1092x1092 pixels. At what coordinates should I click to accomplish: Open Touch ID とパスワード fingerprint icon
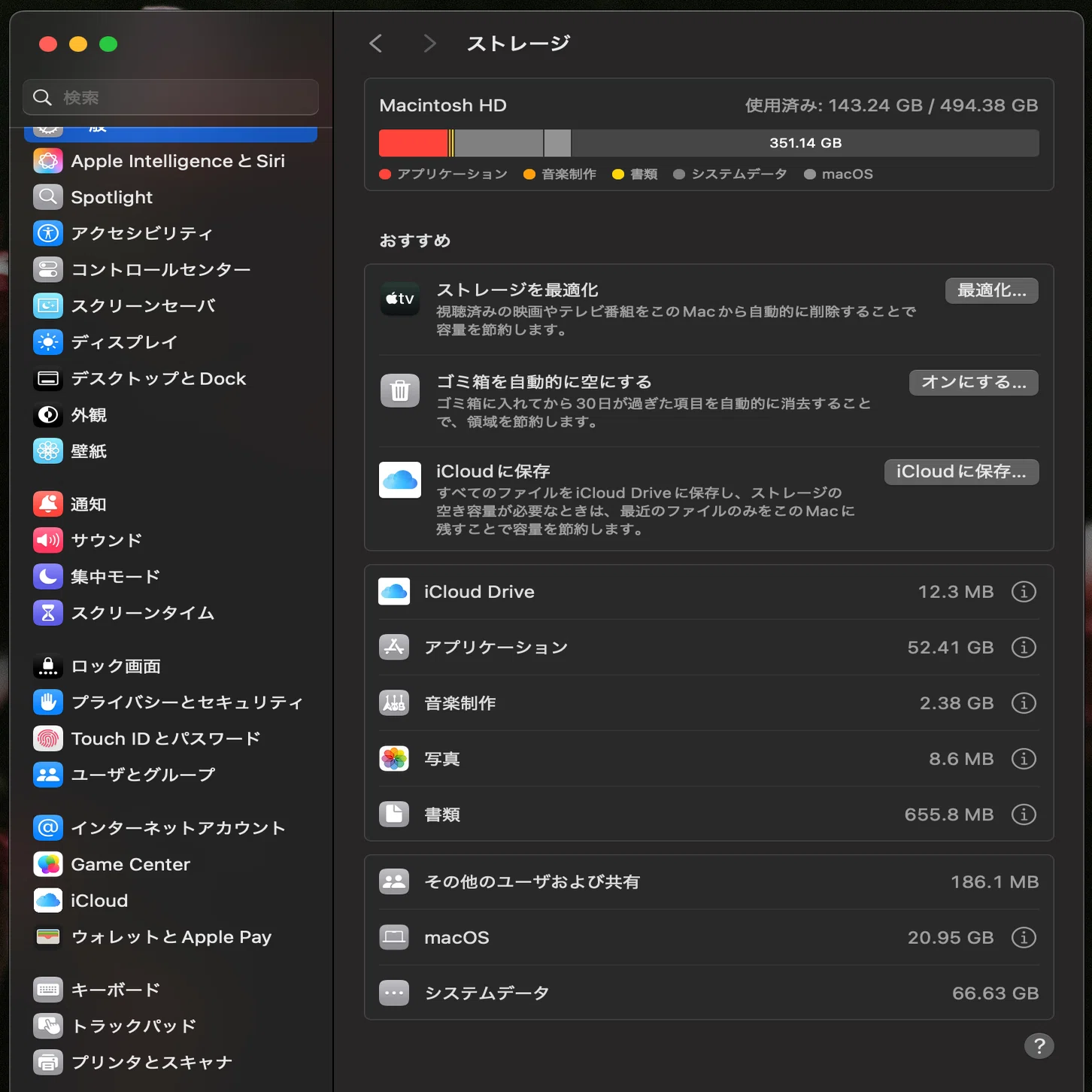pos(48,739)
